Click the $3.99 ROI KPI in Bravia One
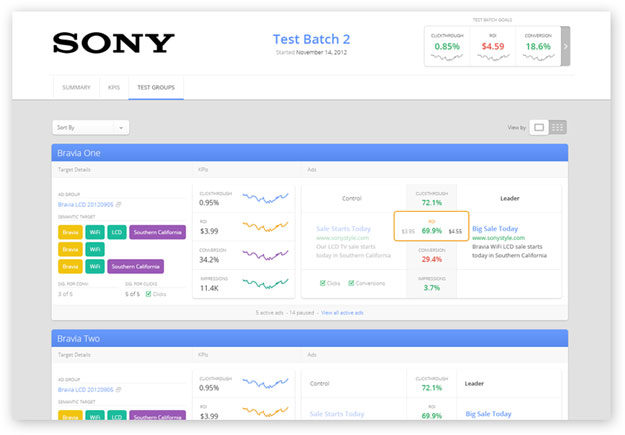625x435 pixels. pyautogui.click(x=209, y=231)
